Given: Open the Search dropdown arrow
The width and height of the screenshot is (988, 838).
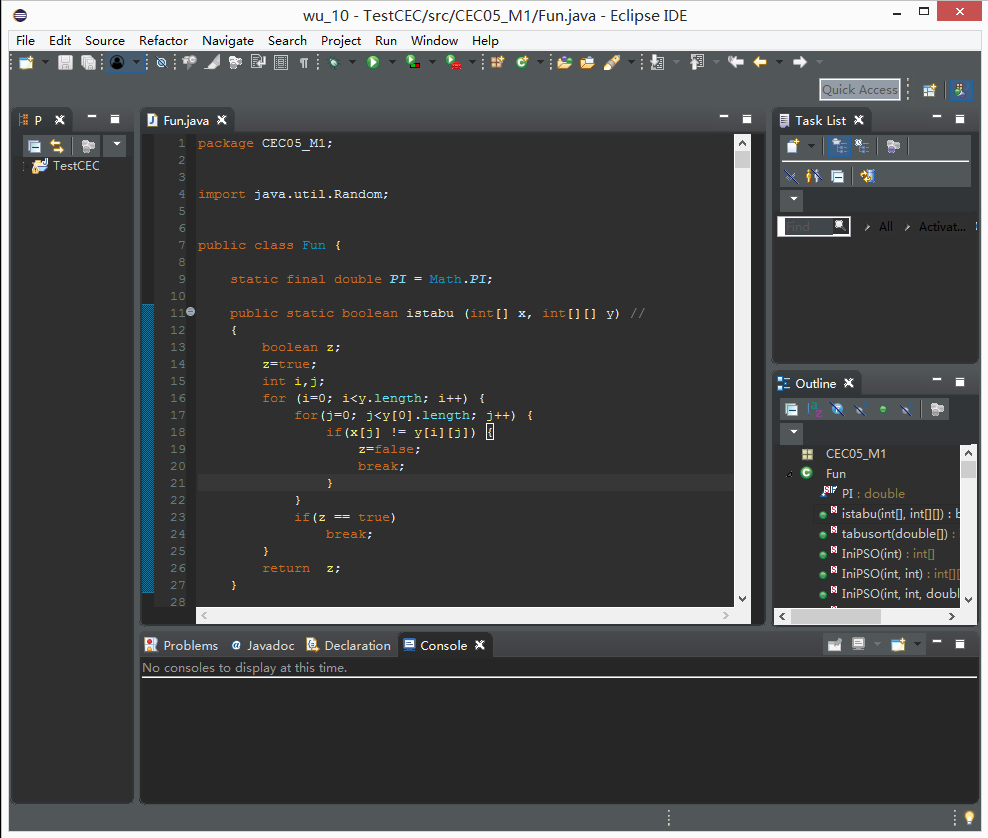Looking at the screenshot, I should pos(631,62).
